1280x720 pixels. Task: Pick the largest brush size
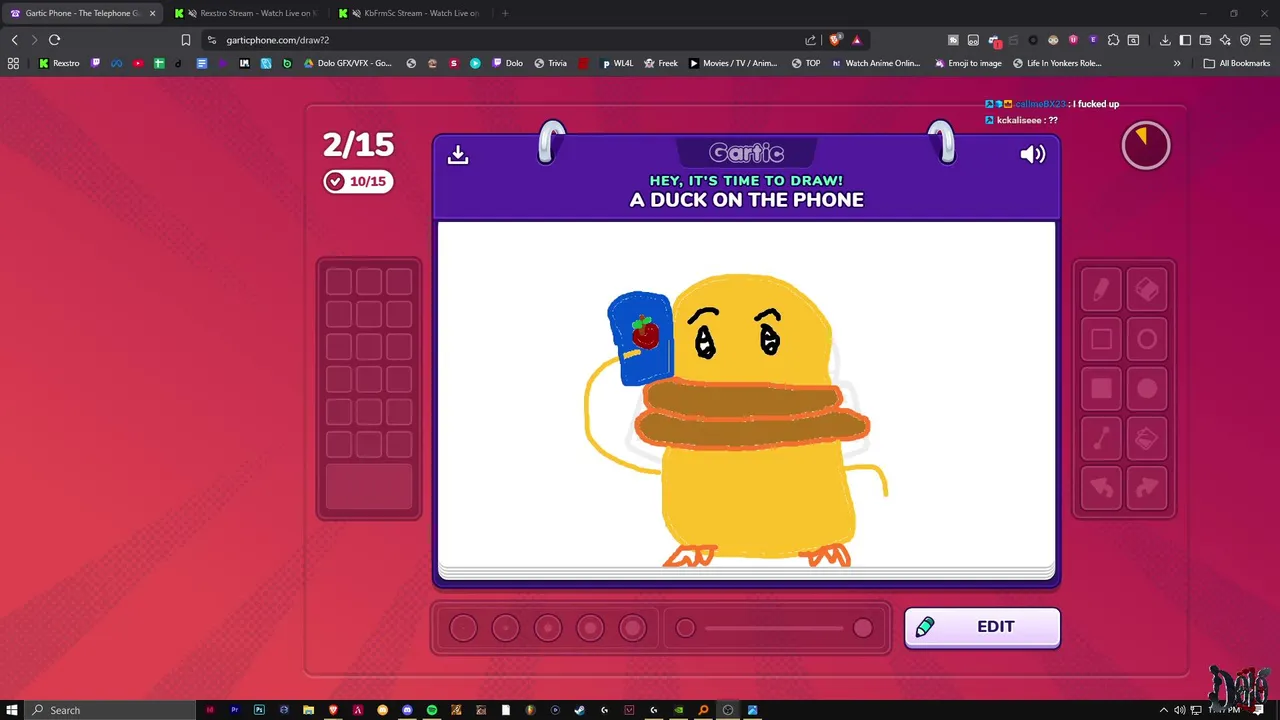[632, 628]
